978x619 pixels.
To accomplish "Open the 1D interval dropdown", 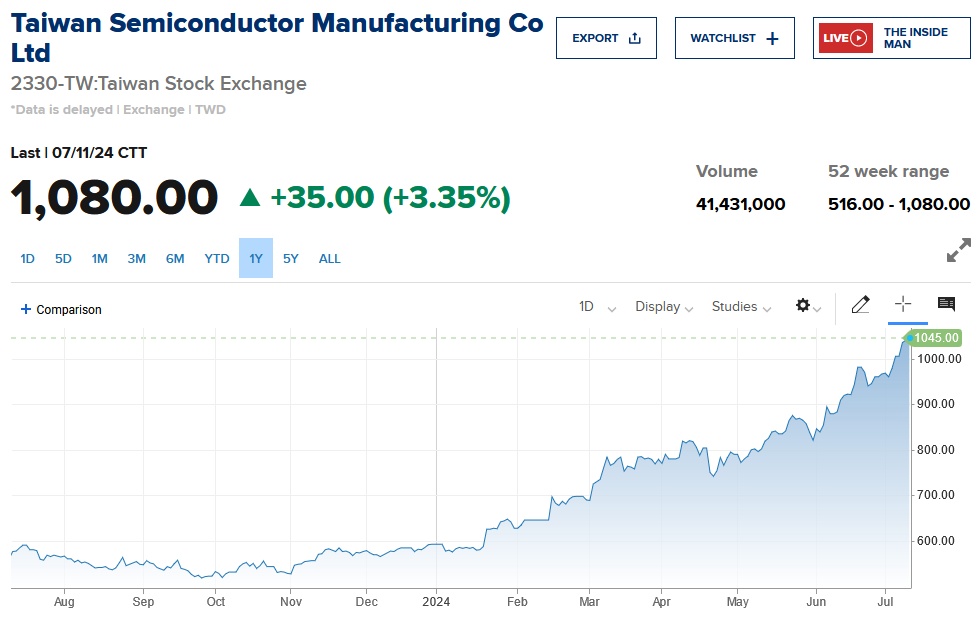I will click(597, 307).
